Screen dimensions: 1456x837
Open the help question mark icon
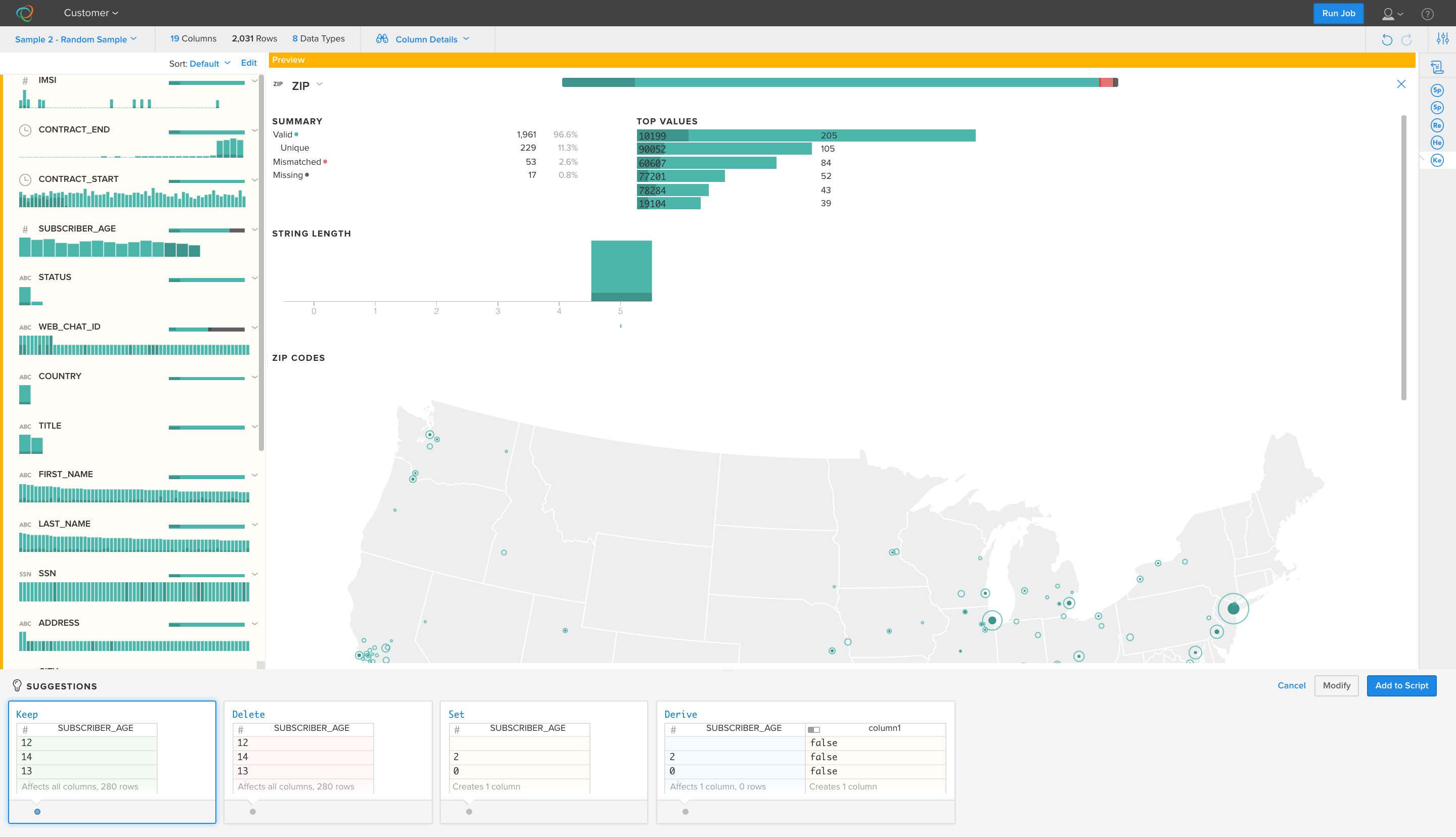click(1427, 14)
